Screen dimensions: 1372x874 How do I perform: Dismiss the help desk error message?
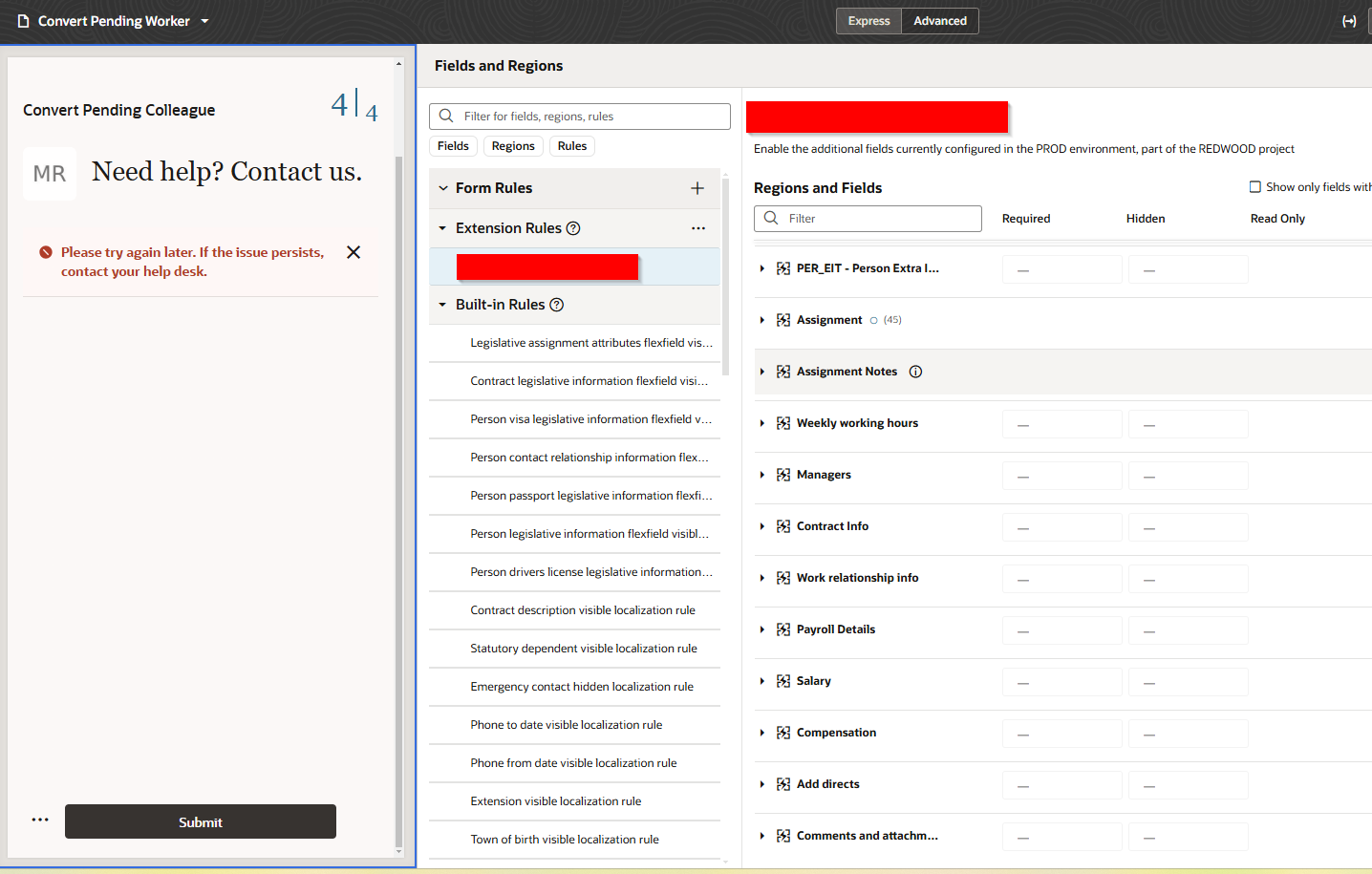[354, 252]
